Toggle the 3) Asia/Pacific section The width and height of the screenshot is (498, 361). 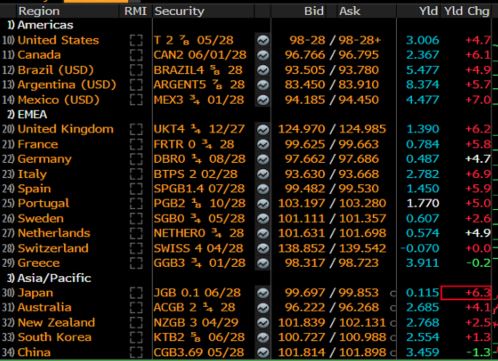point(49,278)
